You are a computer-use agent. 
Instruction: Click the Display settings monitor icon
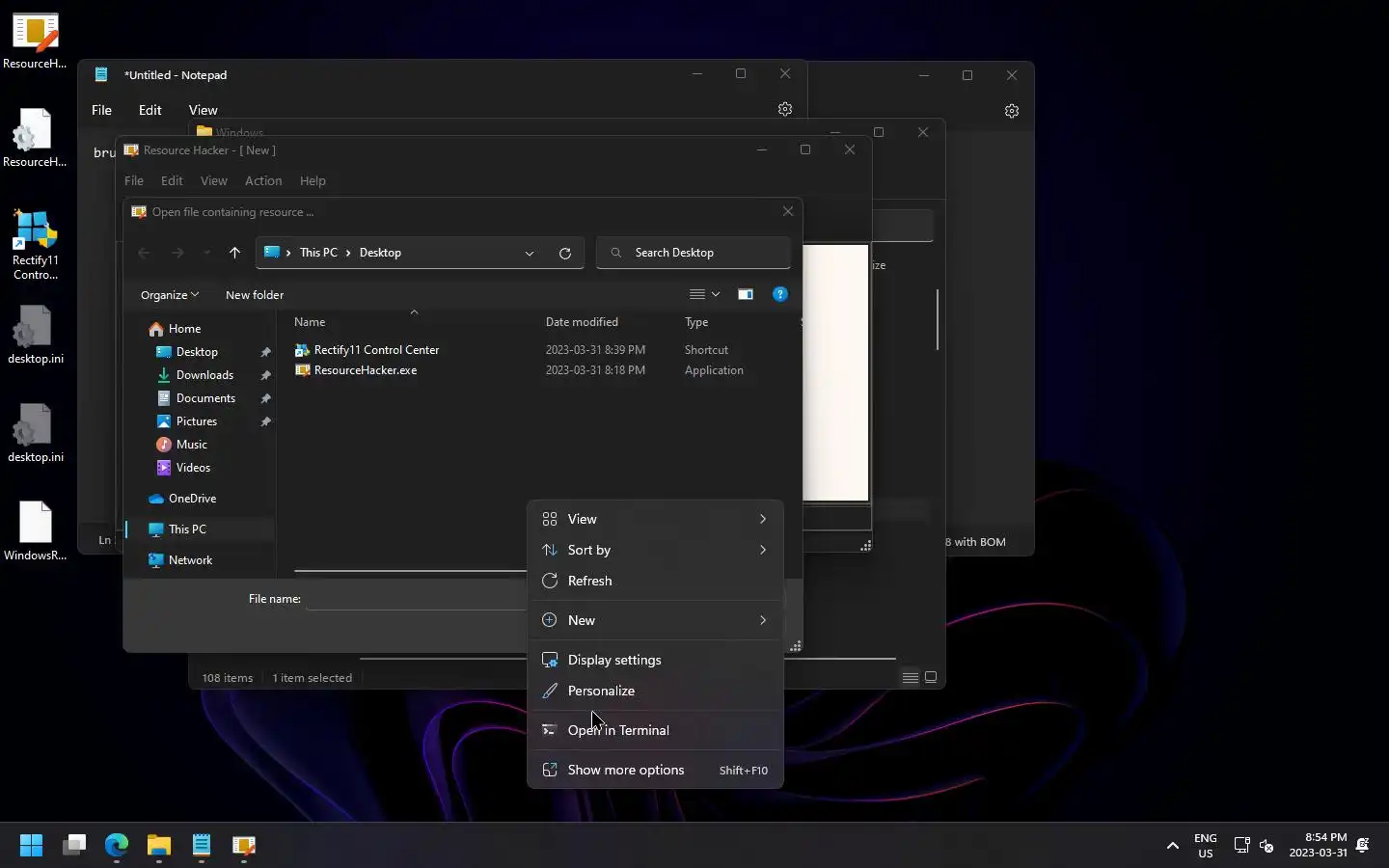tap(550, 660)
